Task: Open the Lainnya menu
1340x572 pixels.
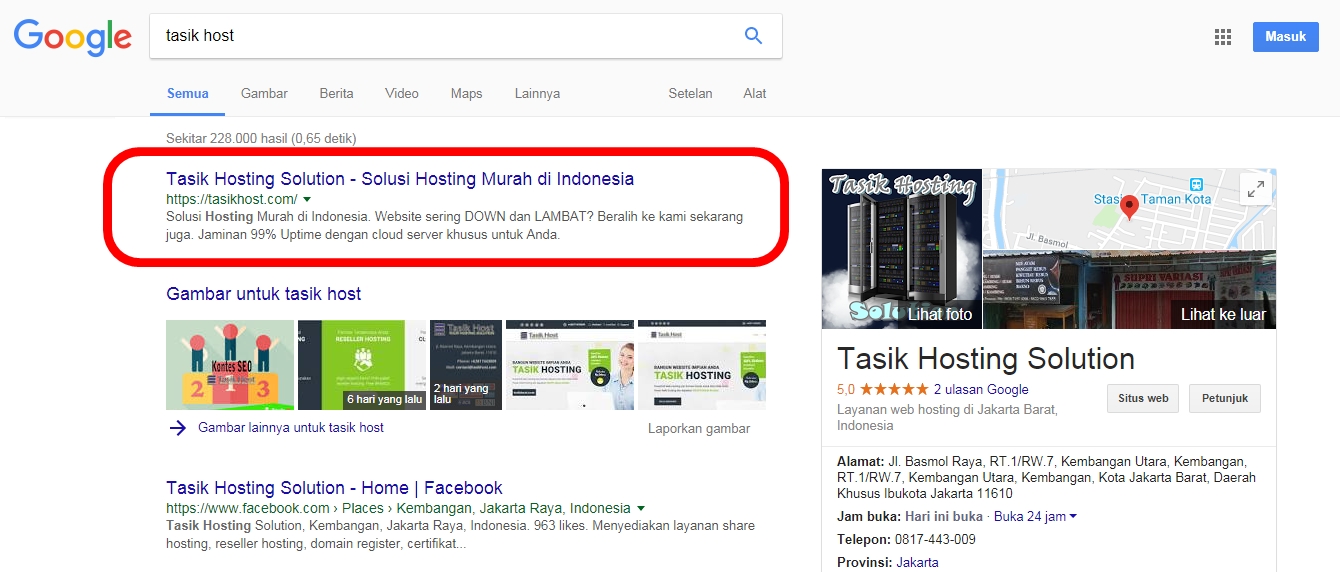Action: (x=537, y=93)
